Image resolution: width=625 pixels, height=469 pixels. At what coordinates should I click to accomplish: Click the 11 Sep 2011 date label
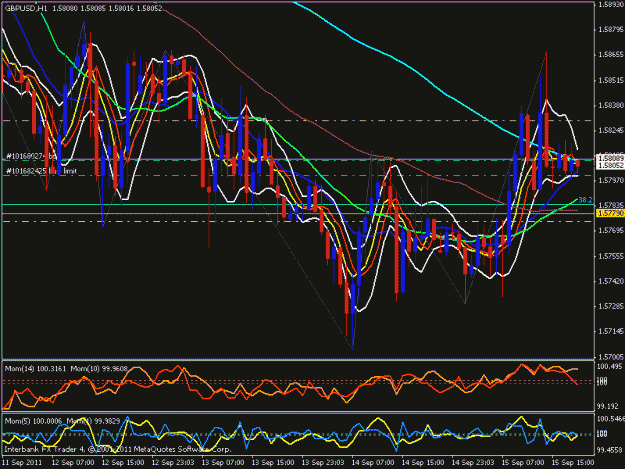click(x=22, y=463)
